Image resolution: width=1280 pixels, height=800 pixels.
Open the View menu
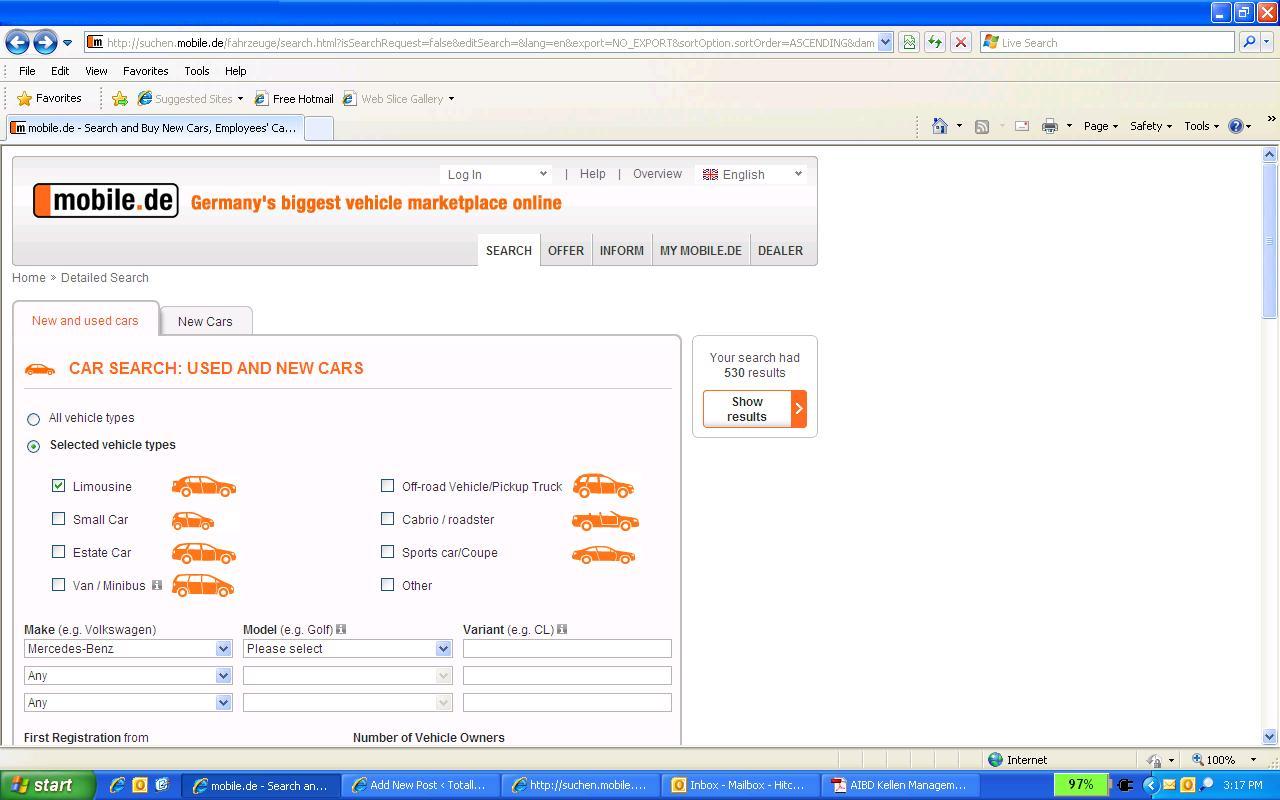point(96,71)
